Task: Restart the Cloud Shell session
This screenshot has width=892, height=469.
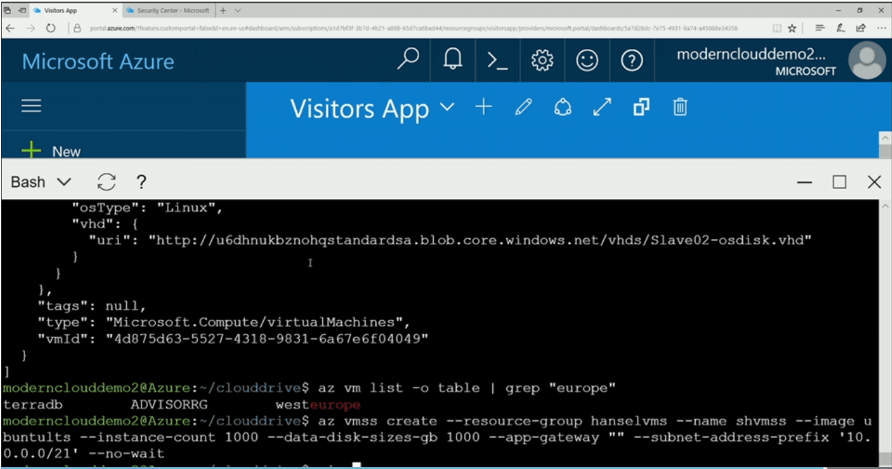Action: (x=106, y=182)
